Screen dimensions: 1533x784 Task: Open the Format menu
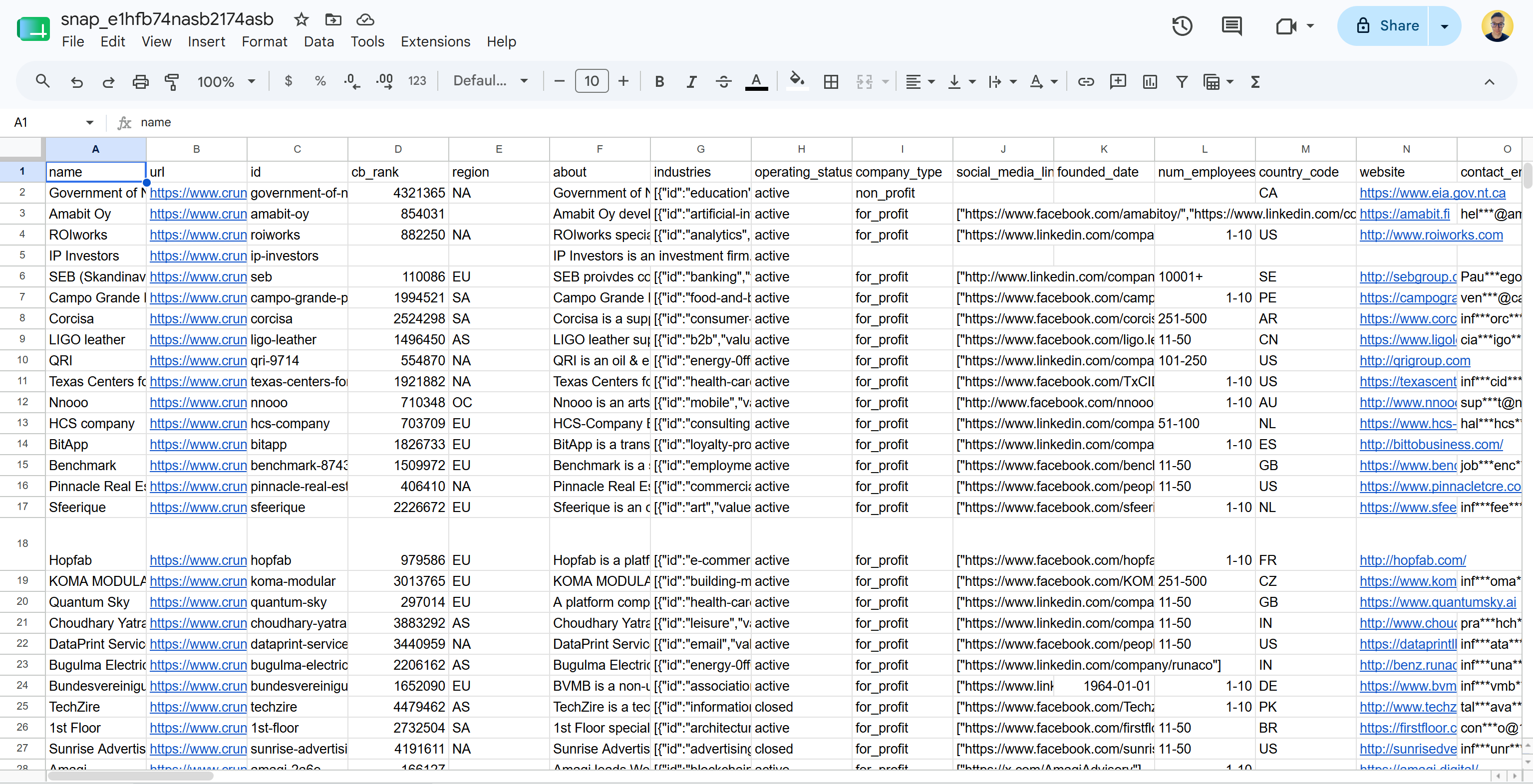tap(264, 41)
